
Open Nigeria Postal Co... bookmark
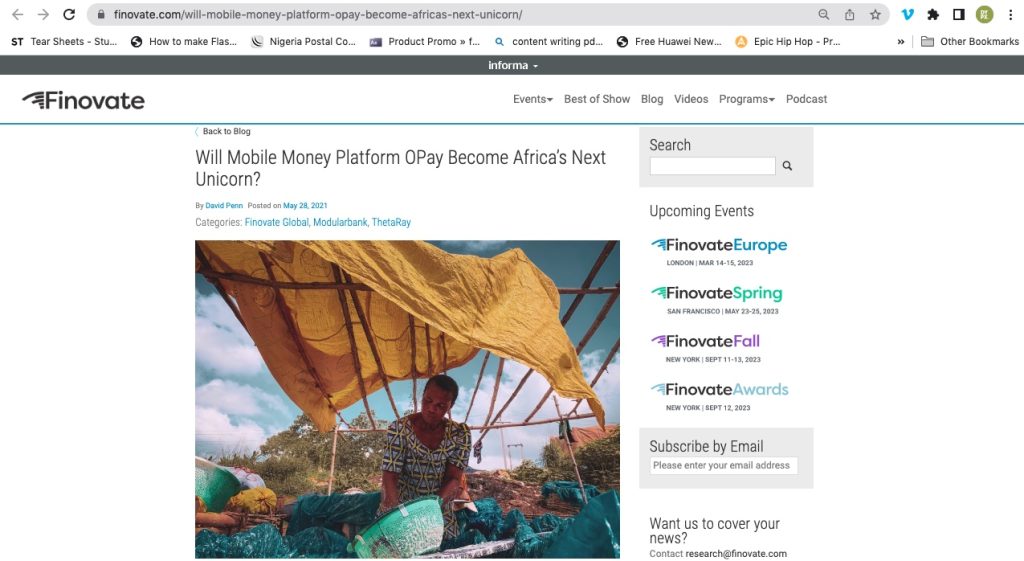(x=304, y=42)
